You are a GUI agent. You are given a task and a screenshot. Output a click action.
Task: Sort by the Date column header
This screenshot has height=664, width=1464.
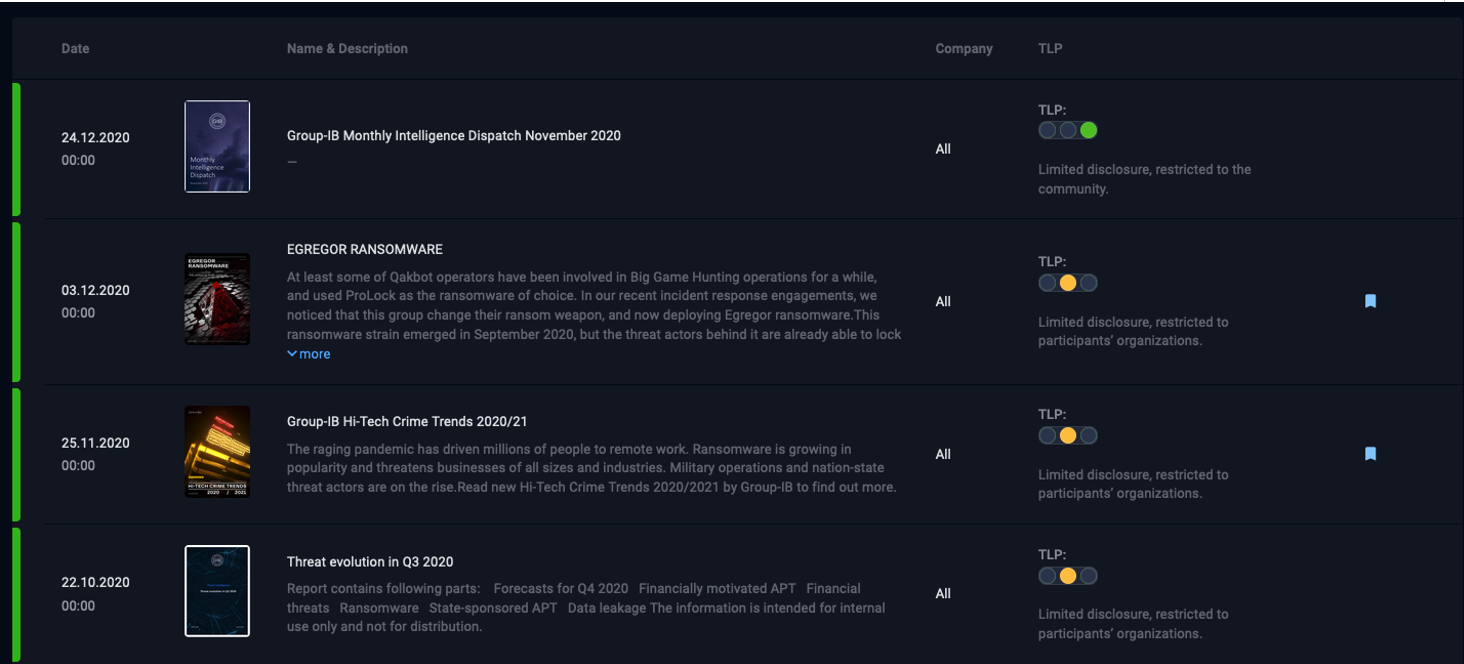click(75, 48)
